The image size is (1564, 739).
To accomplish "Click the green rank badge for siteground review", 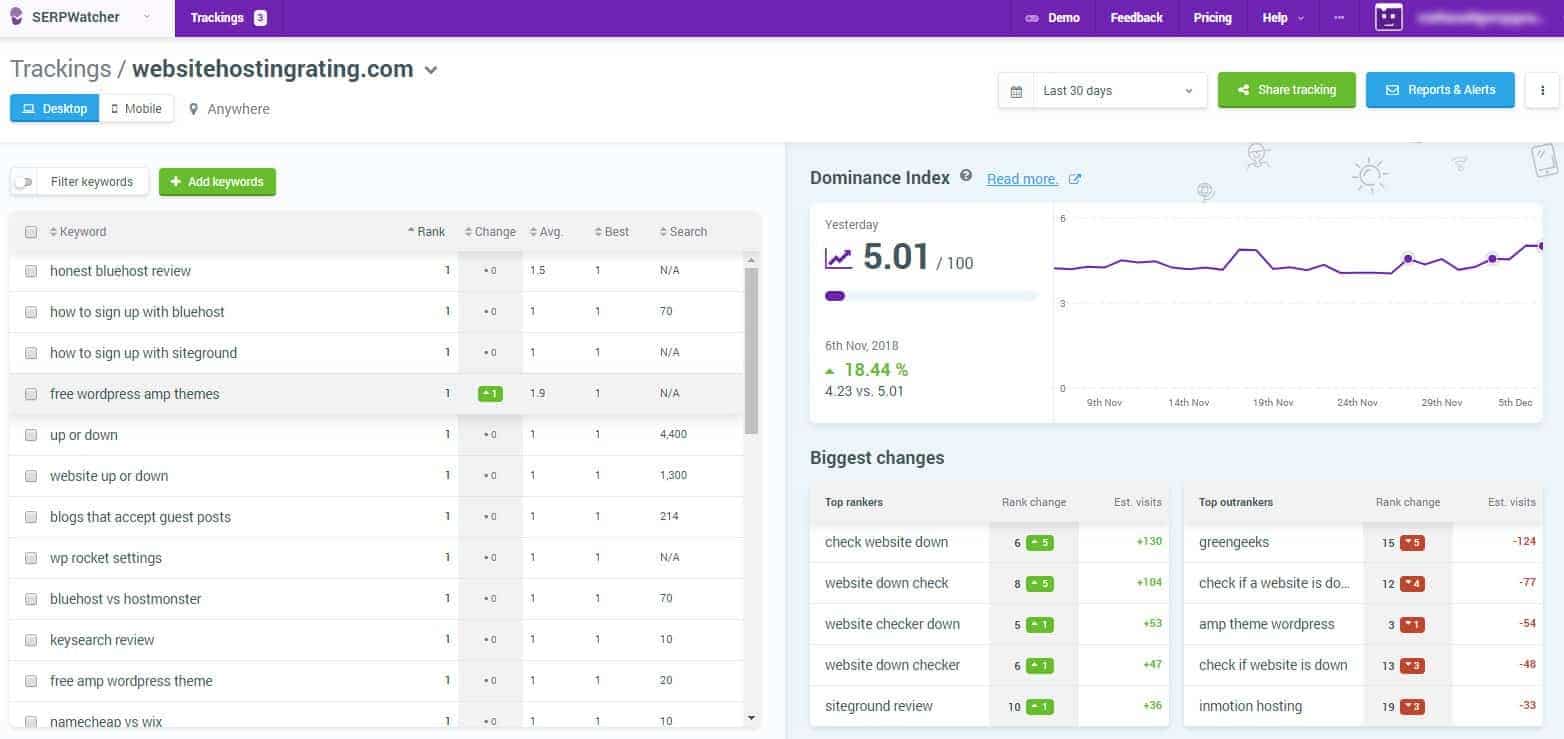I will tap(1040, 707).
